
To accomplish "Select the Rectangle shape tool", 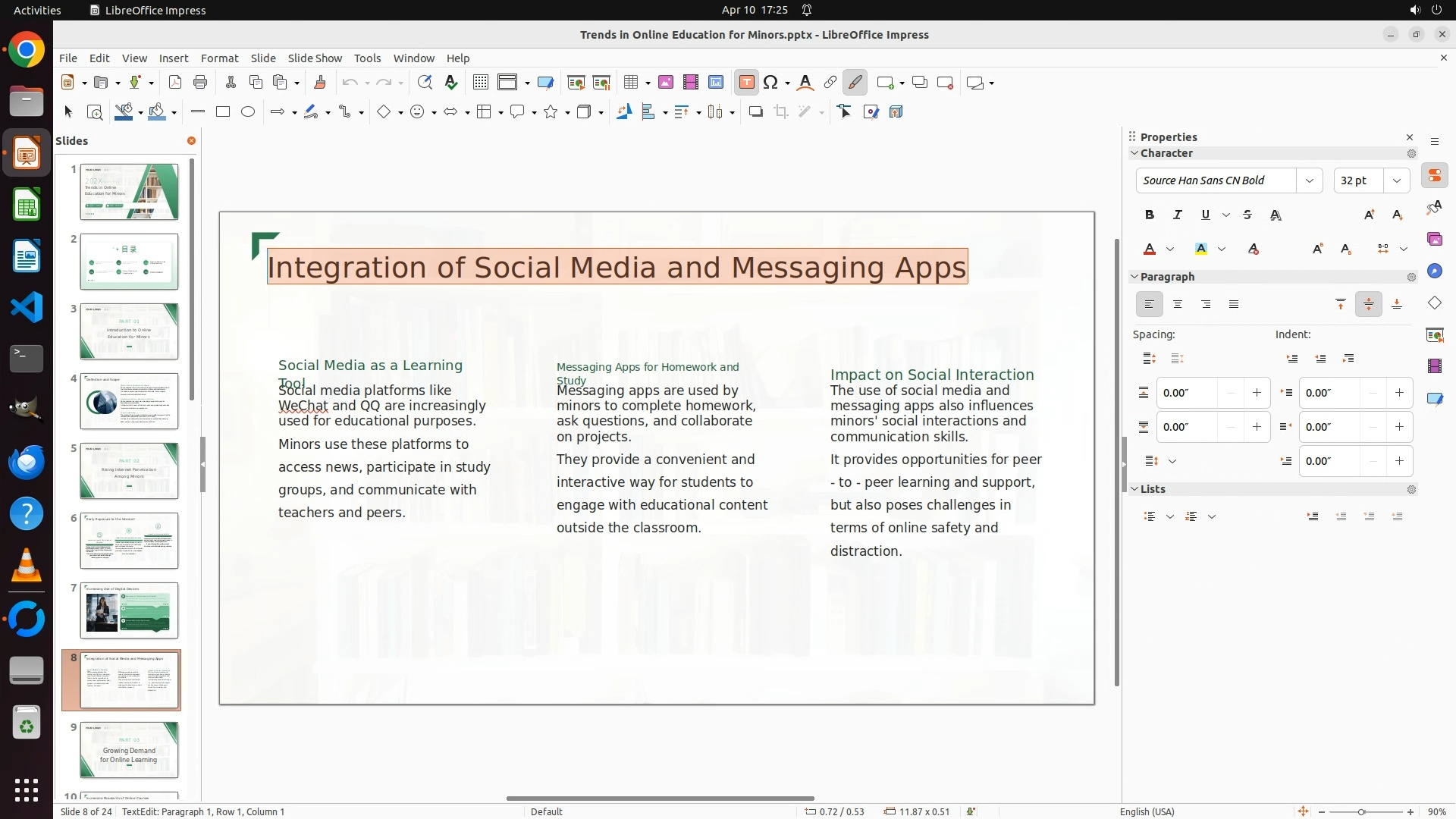I will pyautogui.click(x=222, y=112).
